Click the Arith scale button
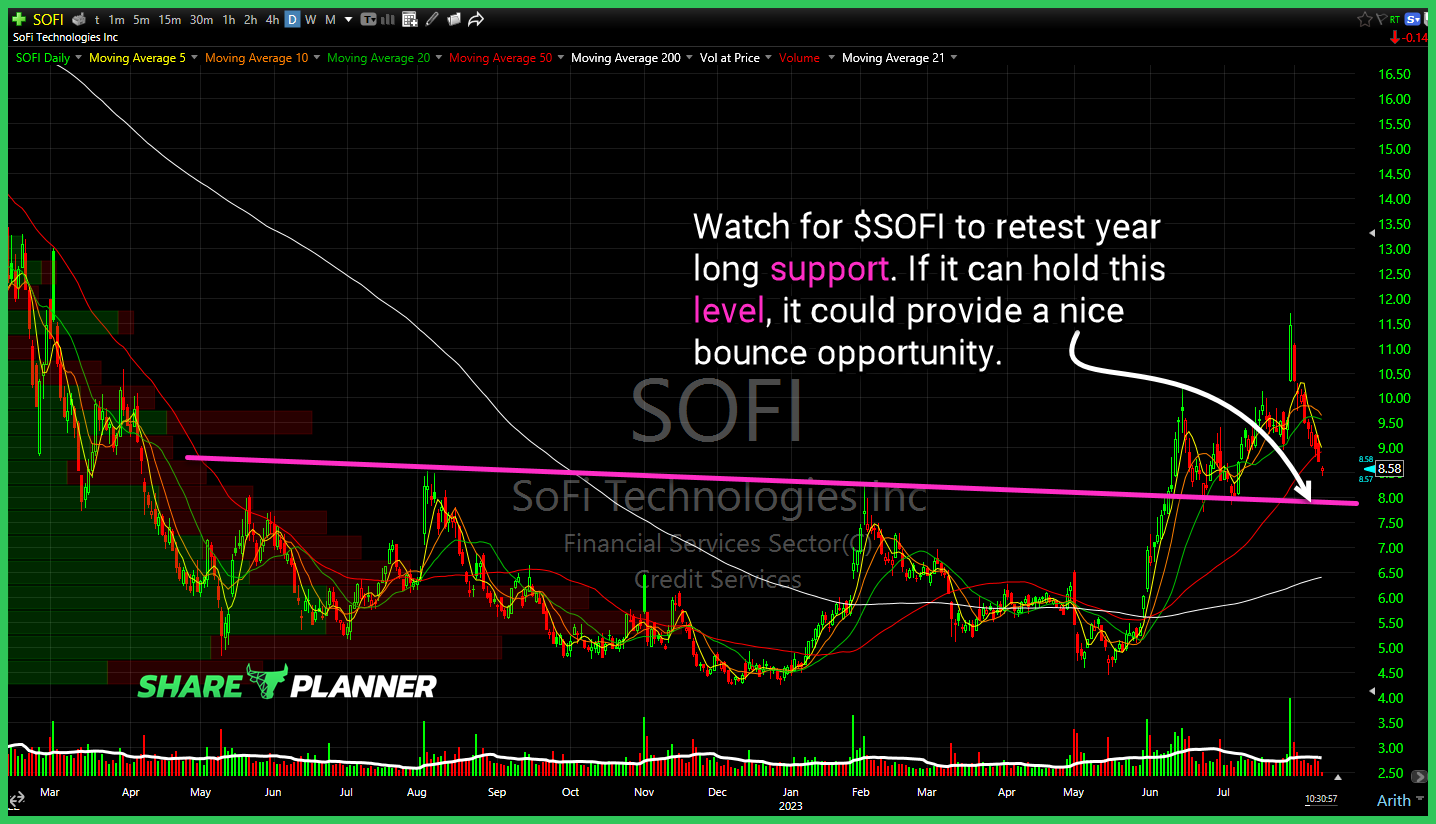The image size is (1436, 824). (1393, 800)
